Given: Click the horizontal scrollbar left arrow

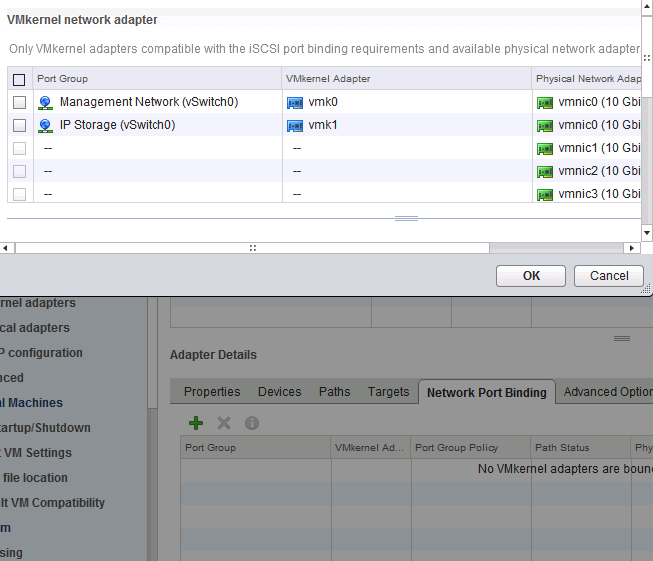Looking at the screenshot, I should pos(5,248).
